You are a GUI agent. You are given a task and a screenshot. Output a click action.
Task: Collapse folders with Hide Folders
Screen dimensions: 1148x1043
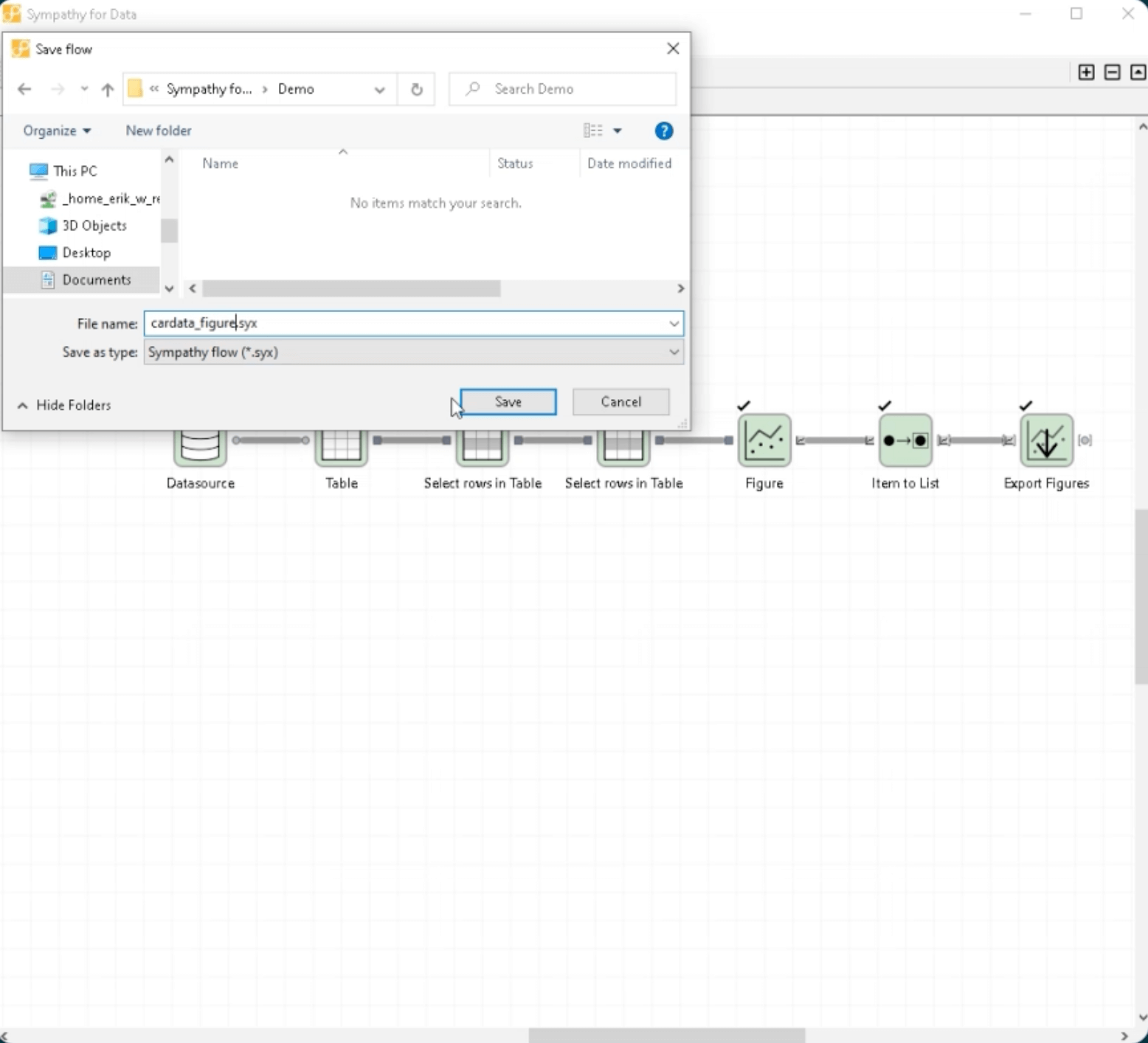point(64,405)
